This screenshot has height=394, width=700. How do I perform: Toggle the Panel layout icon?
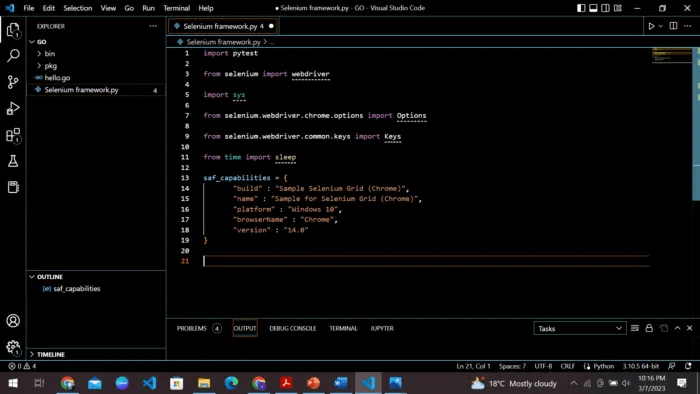(x=593, y=8)
